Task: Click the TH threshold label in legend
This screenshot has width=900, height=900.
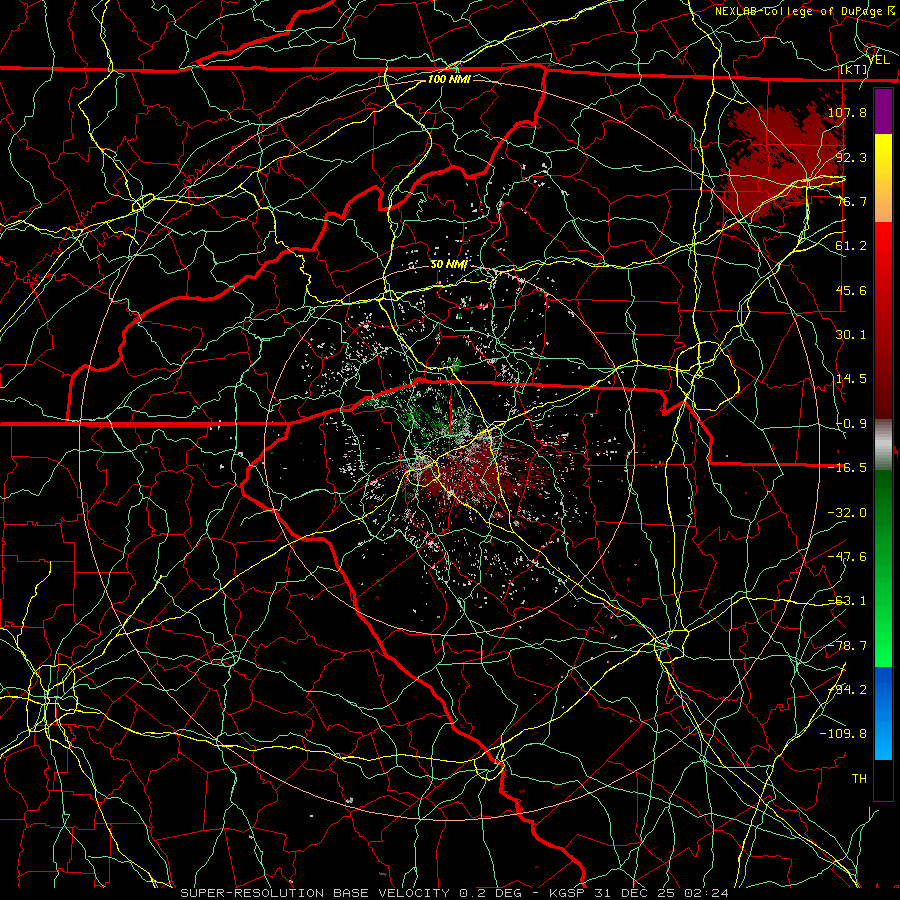Action: click(x=859, y=779)
